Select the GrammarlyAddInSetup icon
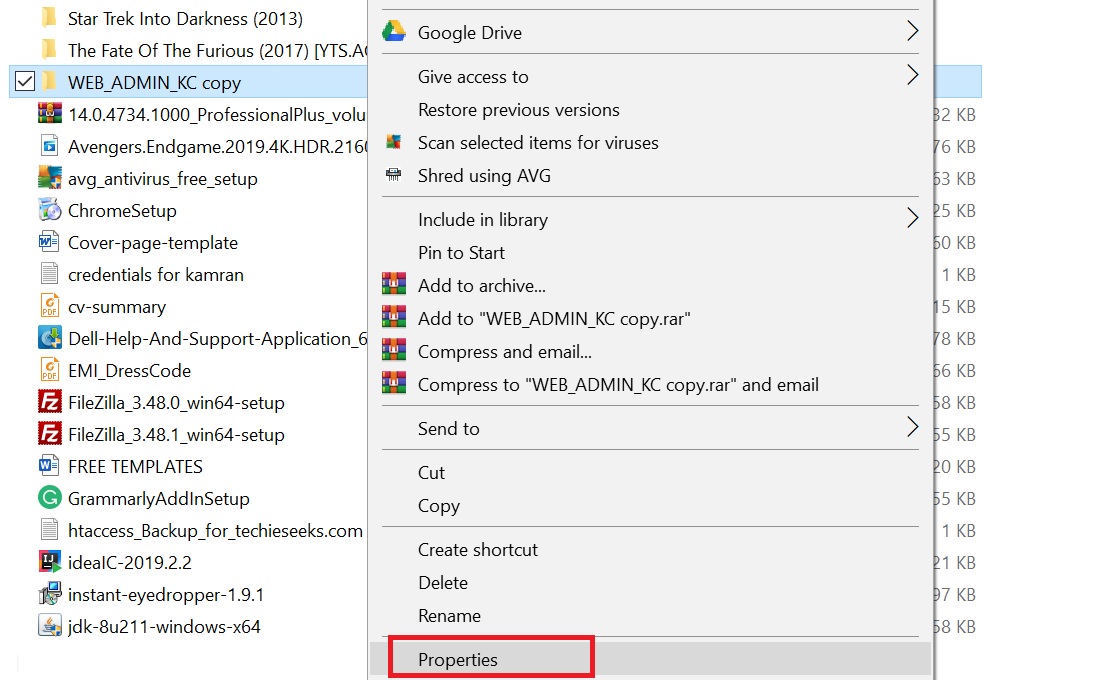 point(49,498)
